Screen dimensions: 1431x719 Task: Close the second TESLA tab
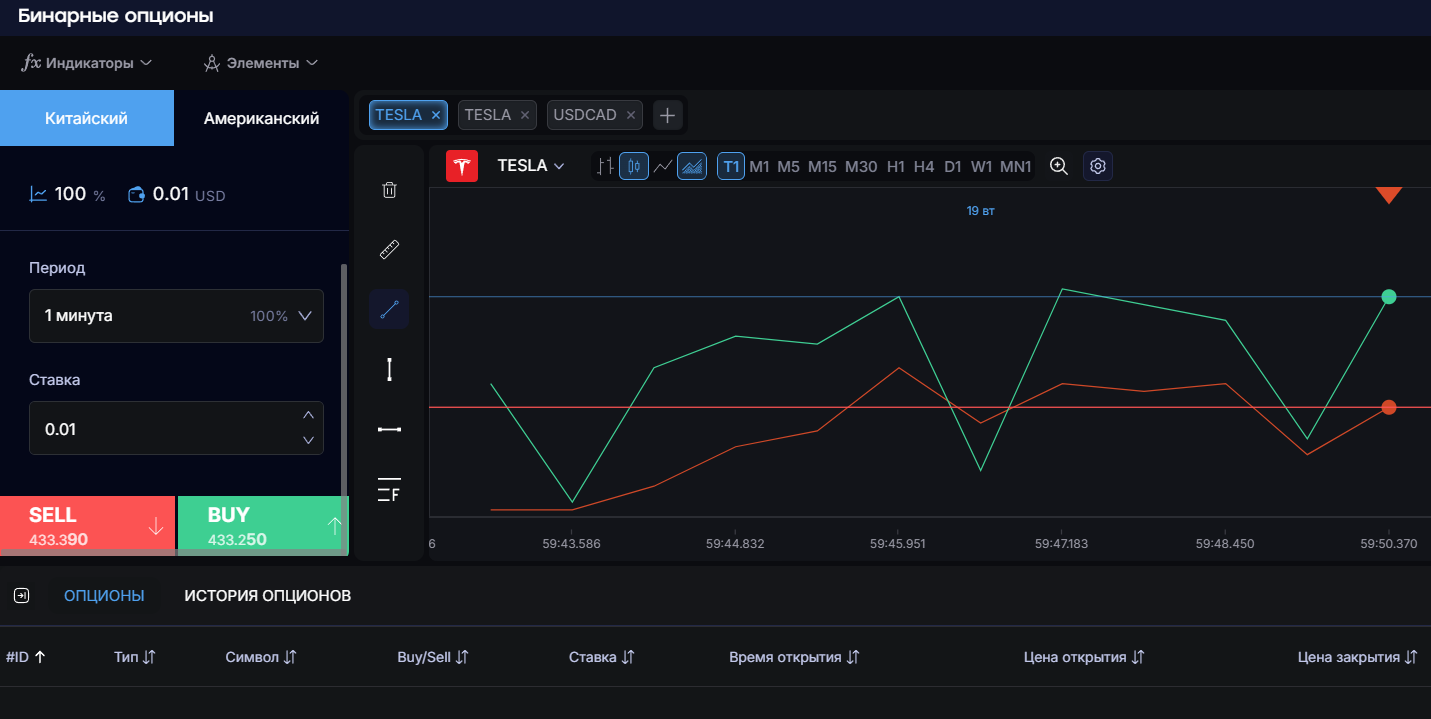[x=525, y=115]
